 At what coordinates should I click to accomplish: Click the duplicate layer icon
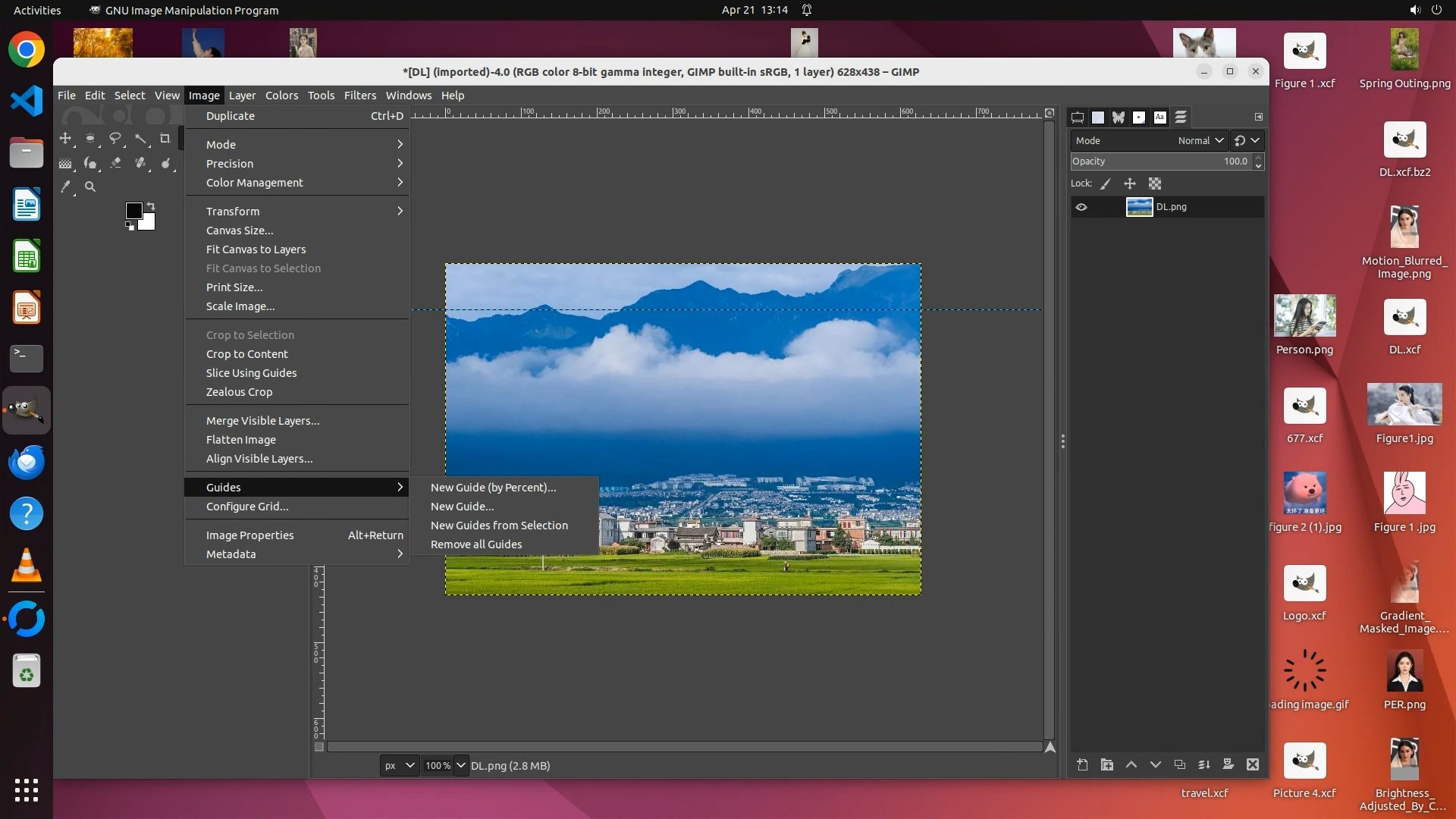(1179, 765)
